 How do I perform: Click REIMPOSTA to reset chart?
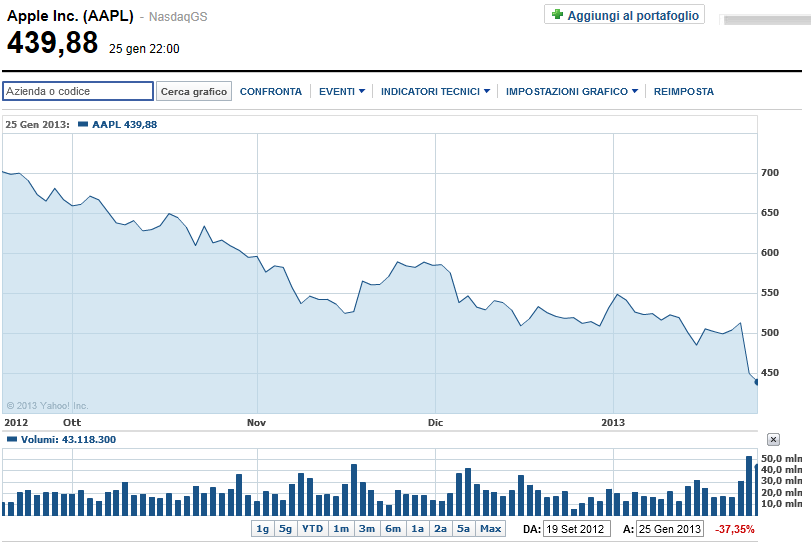(684, 91)
